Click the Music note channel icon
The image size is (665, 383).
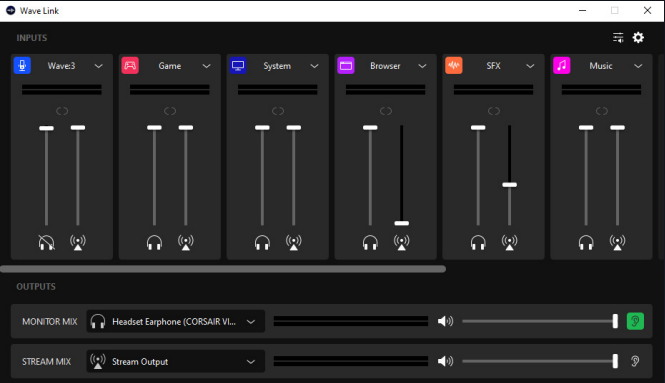tap(562, 66)
